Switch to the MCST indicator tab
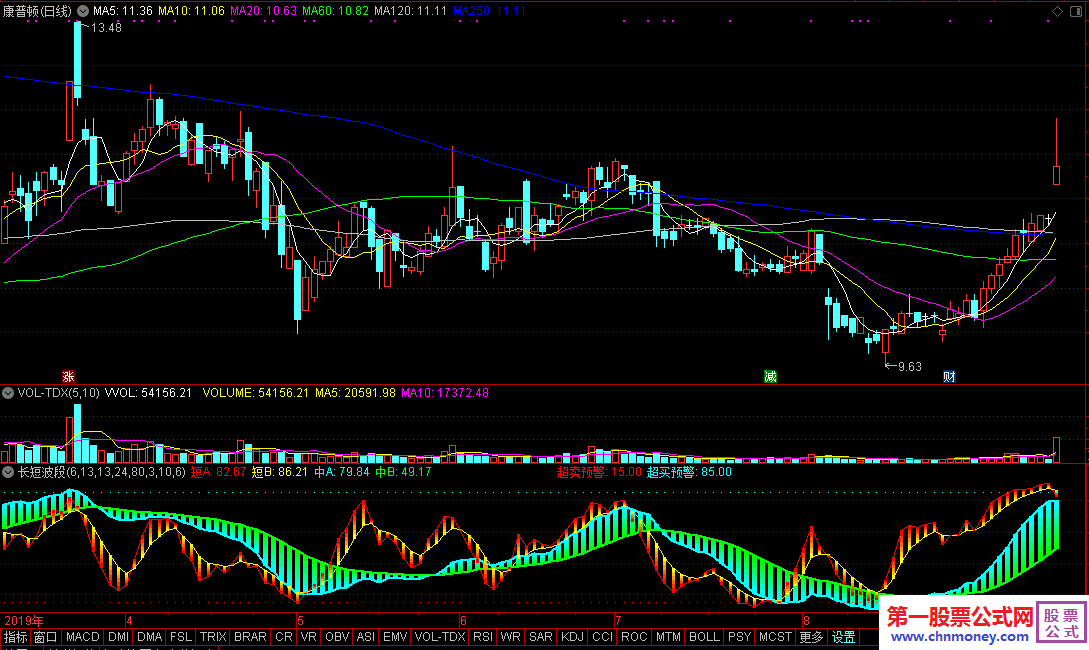The width and height of the screenshot is (1089, 650). (x=775, y=637)
